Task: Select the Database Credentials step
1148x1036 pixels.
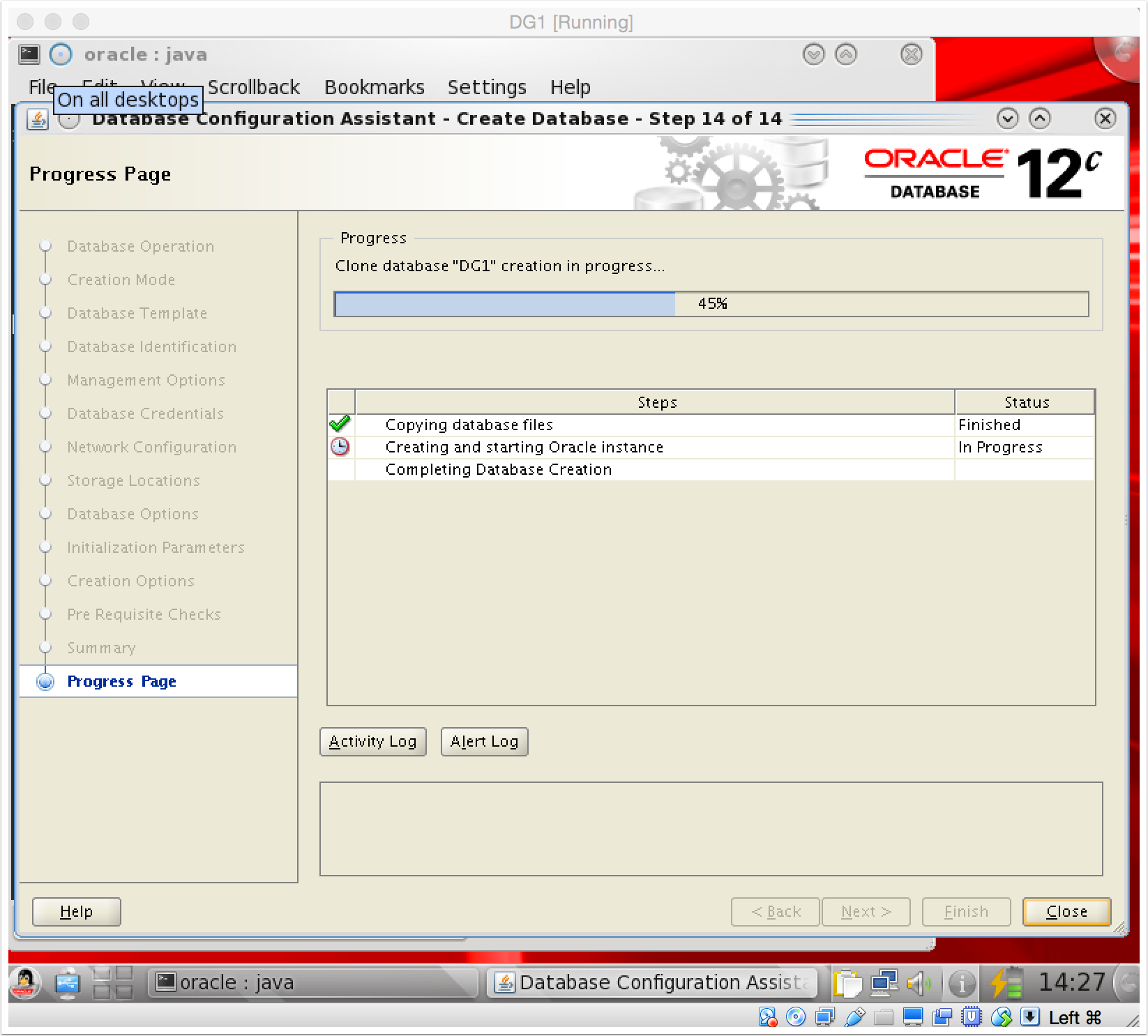Action: [x=145, y=413]
